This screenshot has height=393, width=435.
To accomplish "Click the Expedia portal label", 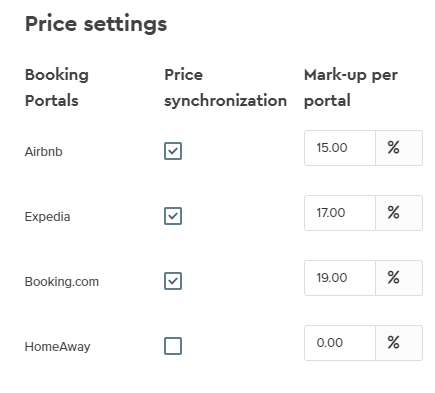I will coord(47,217).
